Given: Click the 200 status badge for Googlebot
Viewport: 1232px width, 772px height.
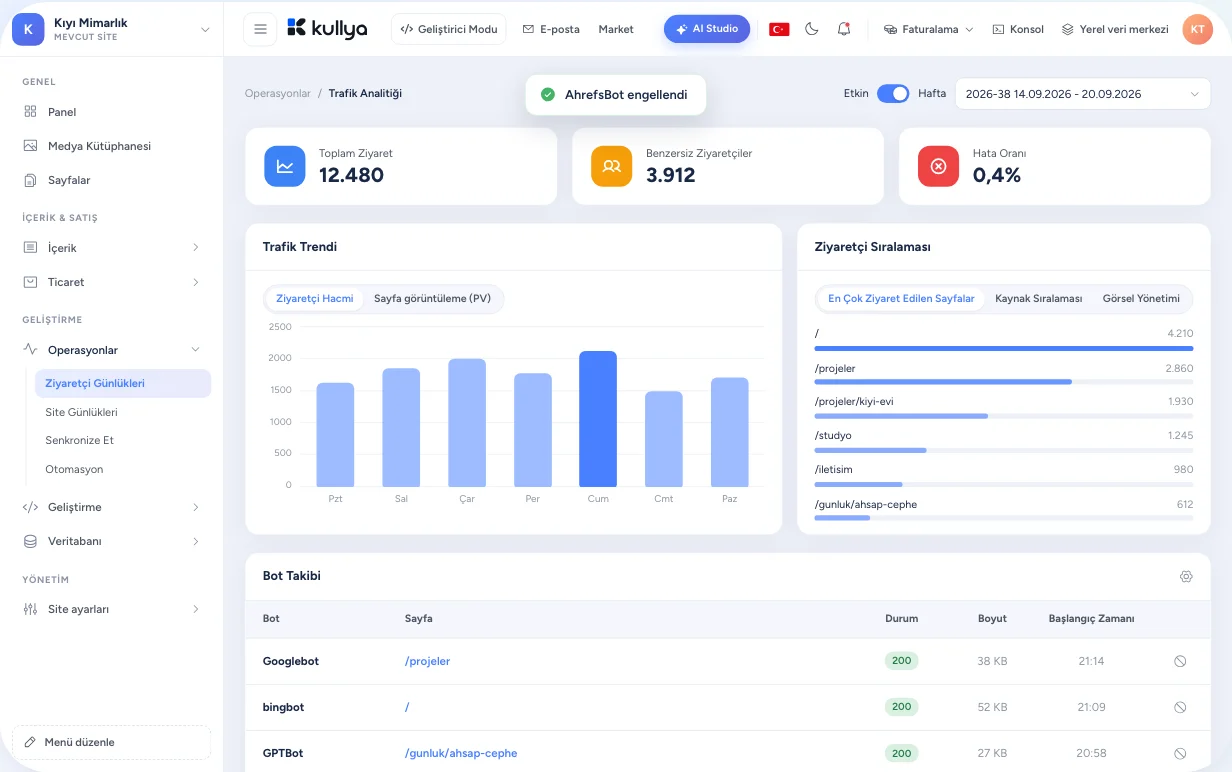Looking at the screenshot, I should [x=901, y=661].
